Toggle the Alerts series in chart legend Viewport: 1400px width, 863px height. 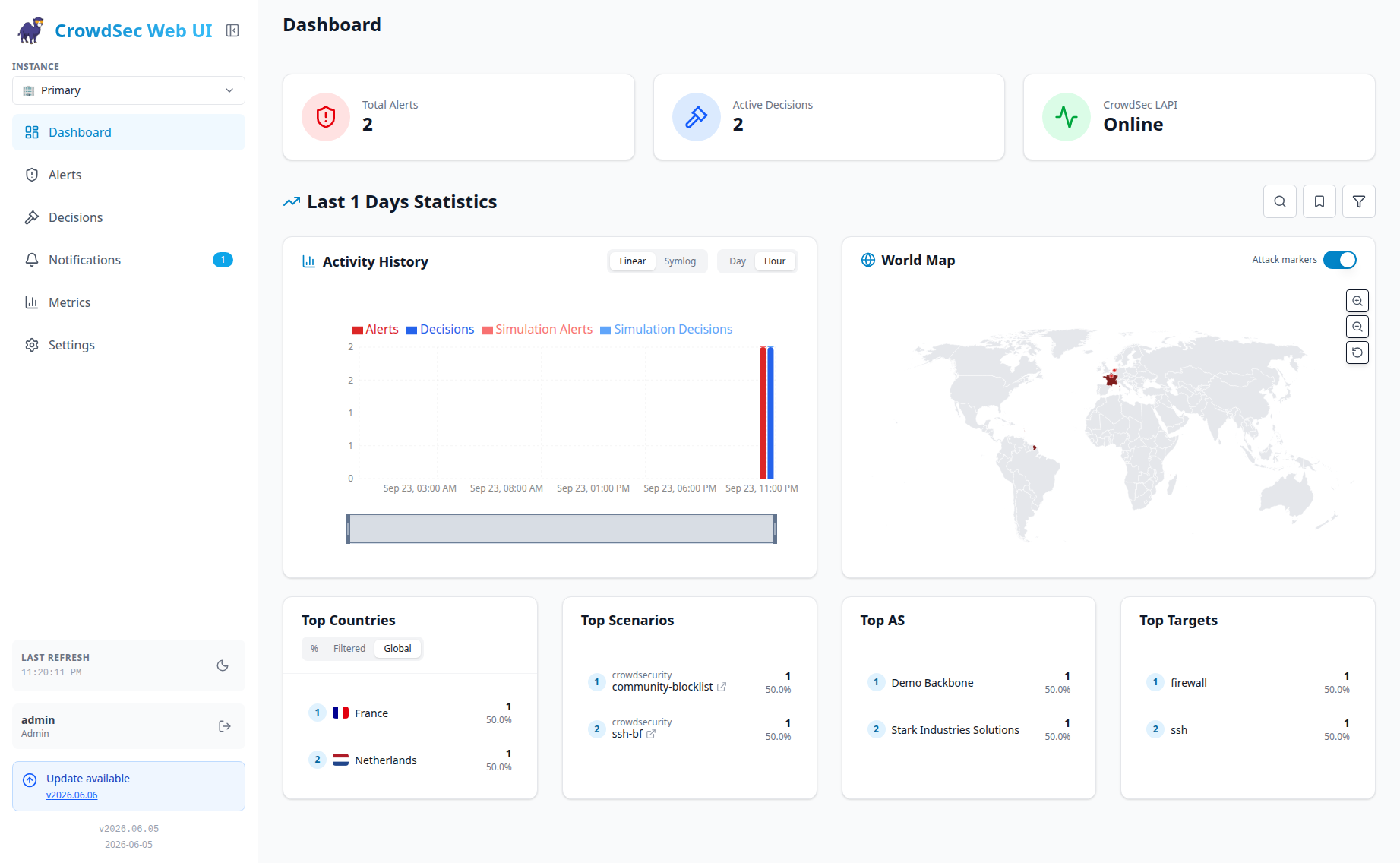375,330
